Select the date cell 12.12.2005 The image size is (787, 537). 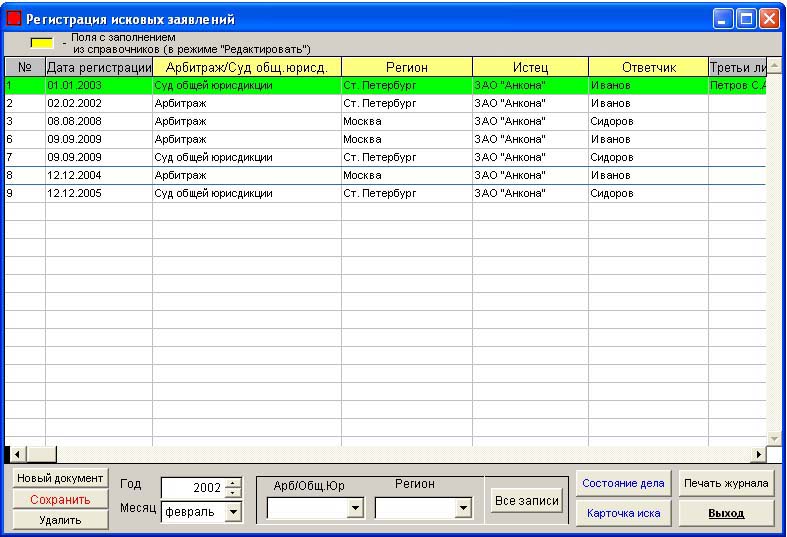(99, 193)
